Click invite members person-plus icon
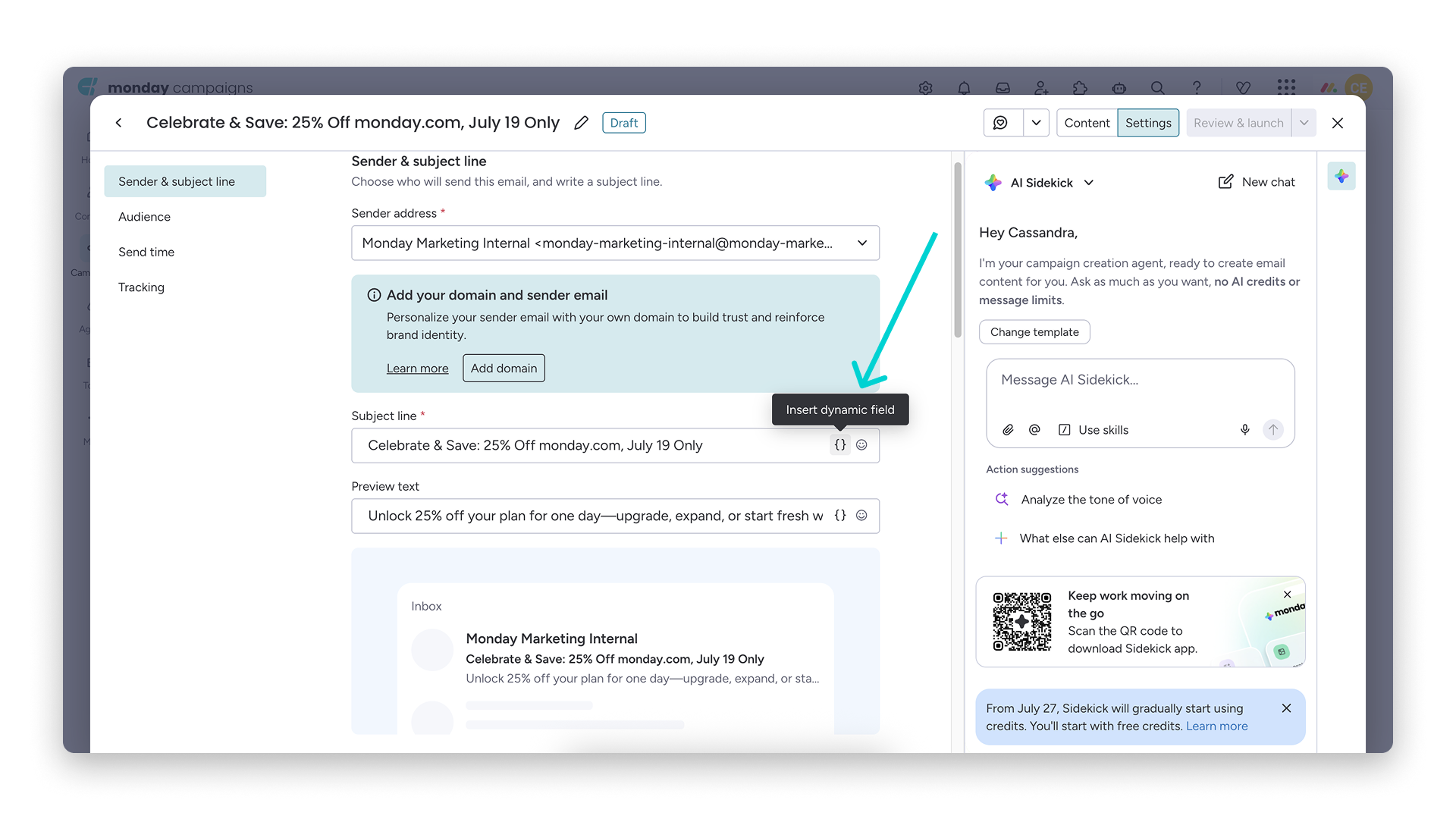The width and height of the screenshot is (1456, 819). 1041,88
